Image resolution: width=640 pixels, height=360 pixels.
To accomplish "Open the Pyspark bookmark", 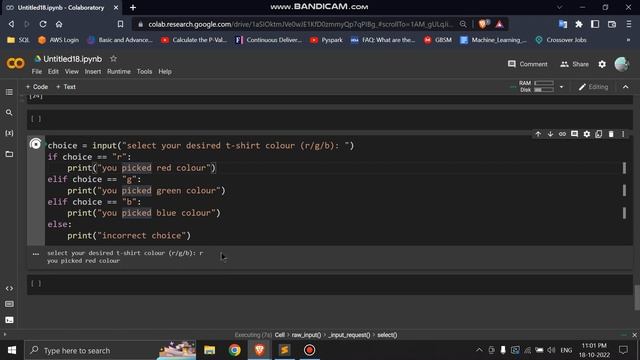I will coord(326,40).
